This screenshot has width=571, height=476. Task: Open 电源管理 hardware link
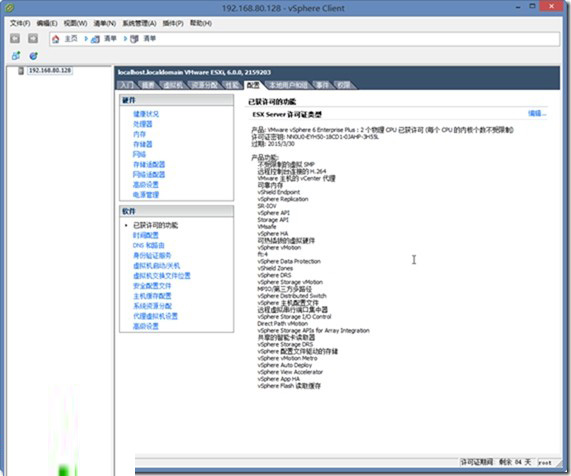click(146, 195)
